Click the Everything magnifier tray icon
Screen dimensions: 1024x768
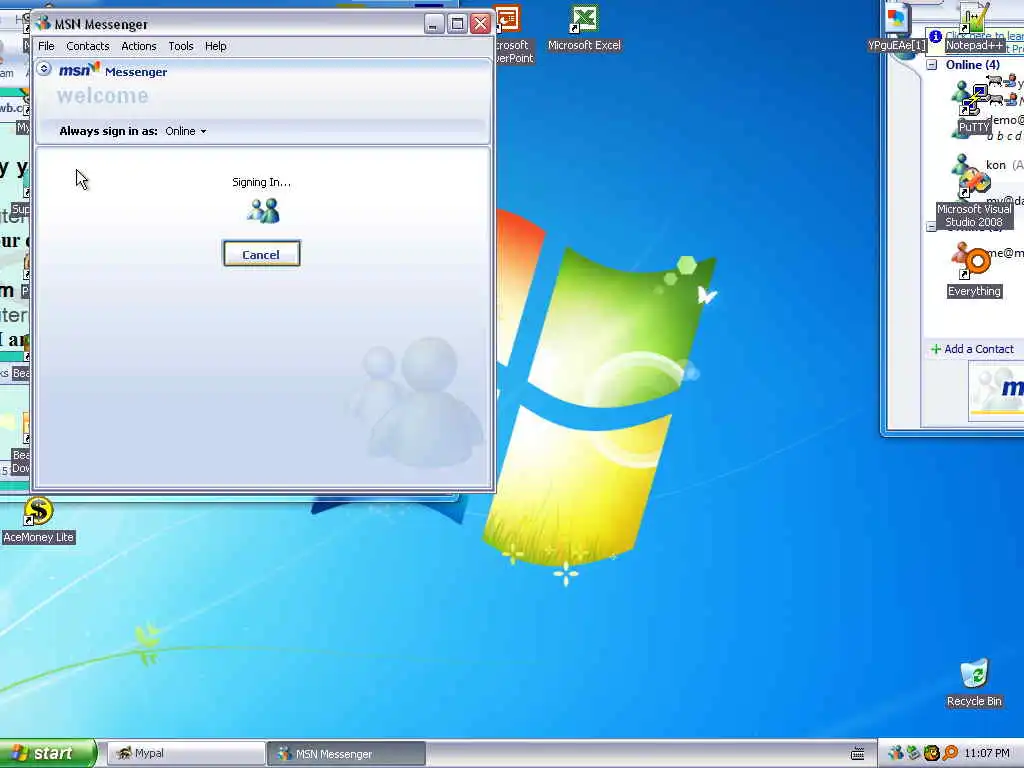pos(949,754)
